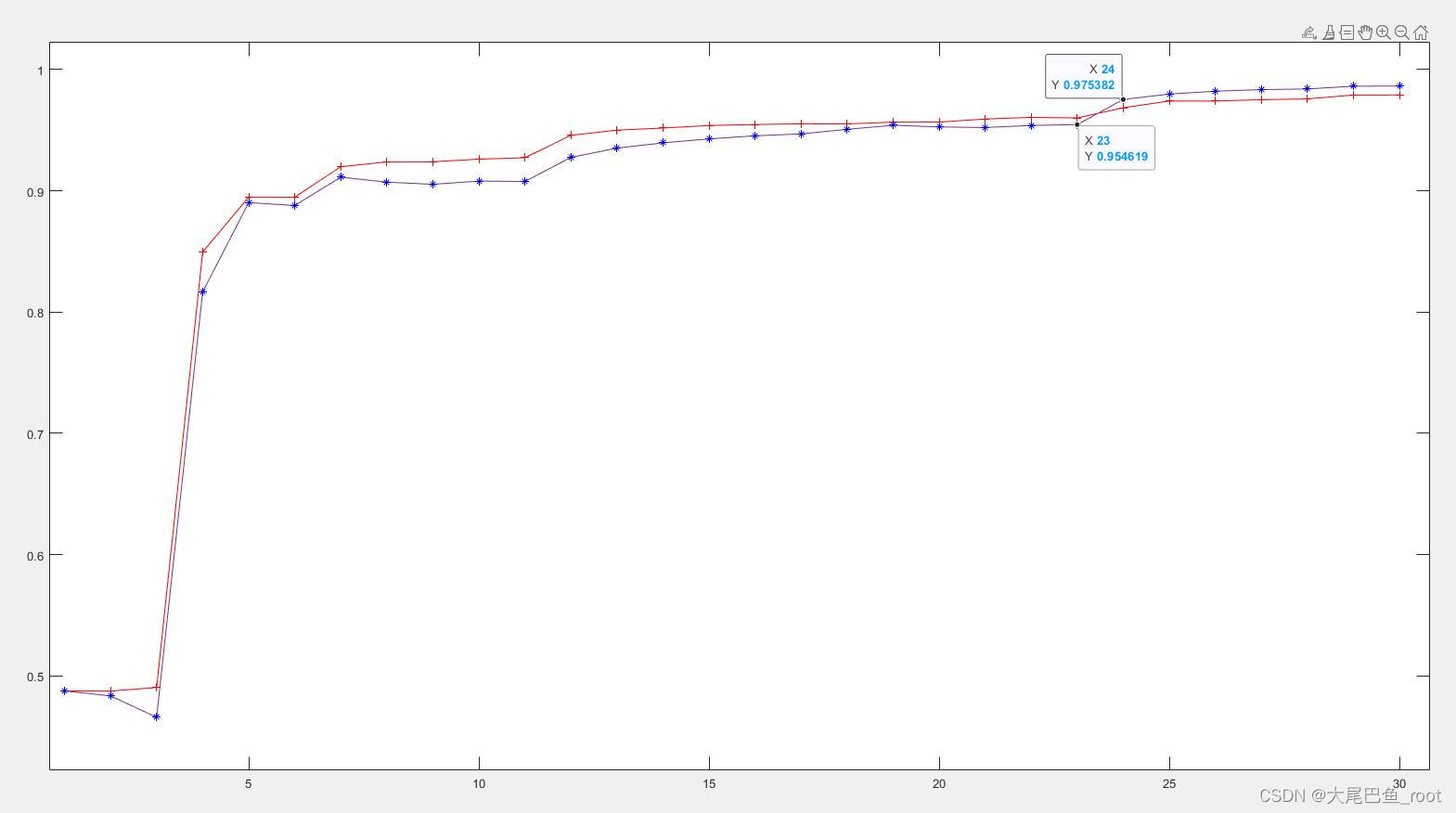
Task: Activate the Brush data tool
Action: tap(1329, 32)
